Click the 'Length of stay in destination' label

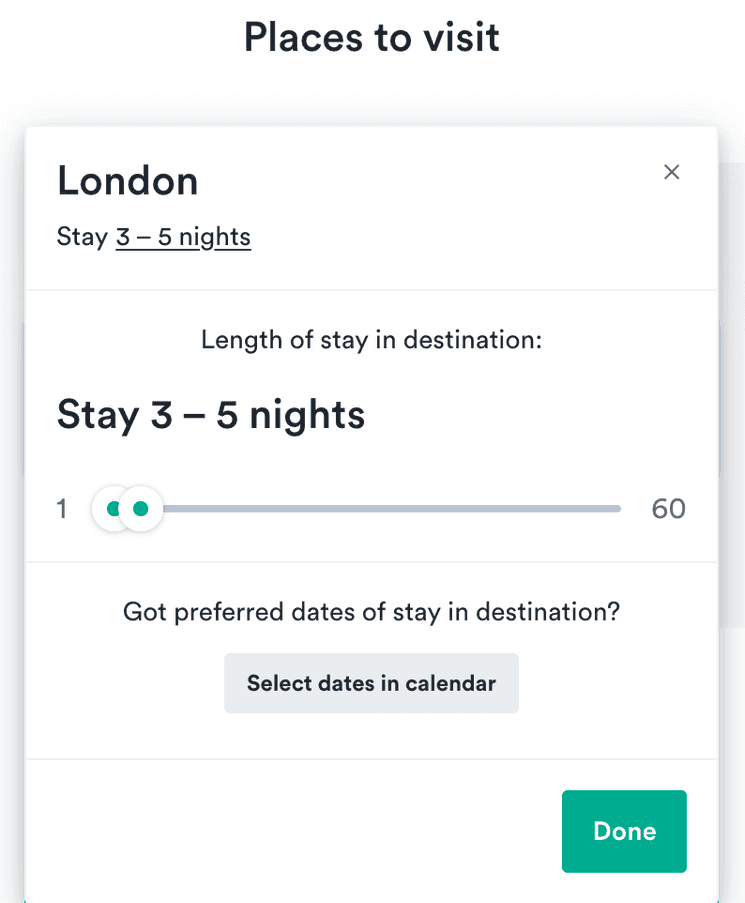pyautogui.click(x=371, y=340)
